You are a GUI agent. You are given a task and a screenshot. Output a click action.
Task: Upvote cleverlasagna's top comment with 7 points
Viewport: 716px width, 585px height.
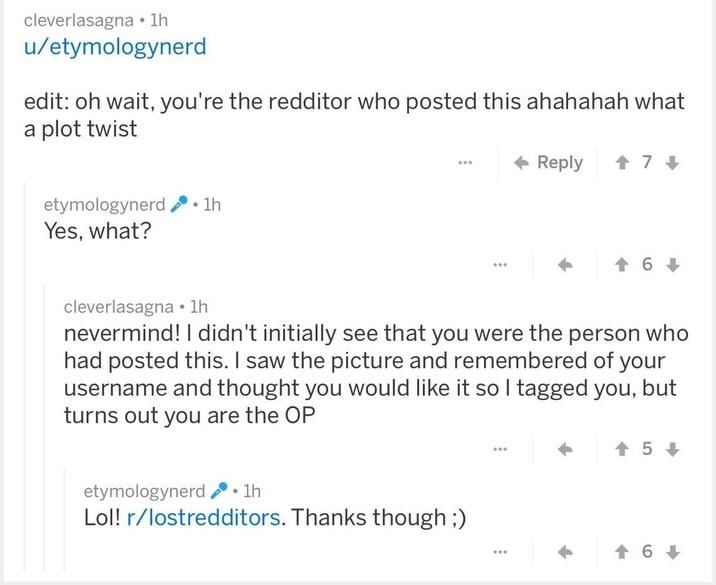click(x=620, y=162)
